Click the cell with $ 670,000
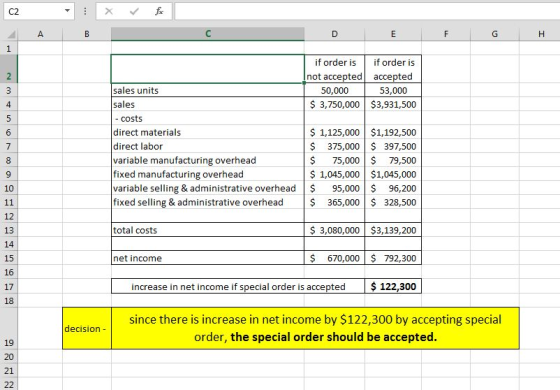This screenshot has width=560, height=390. [x=334, y=258]
